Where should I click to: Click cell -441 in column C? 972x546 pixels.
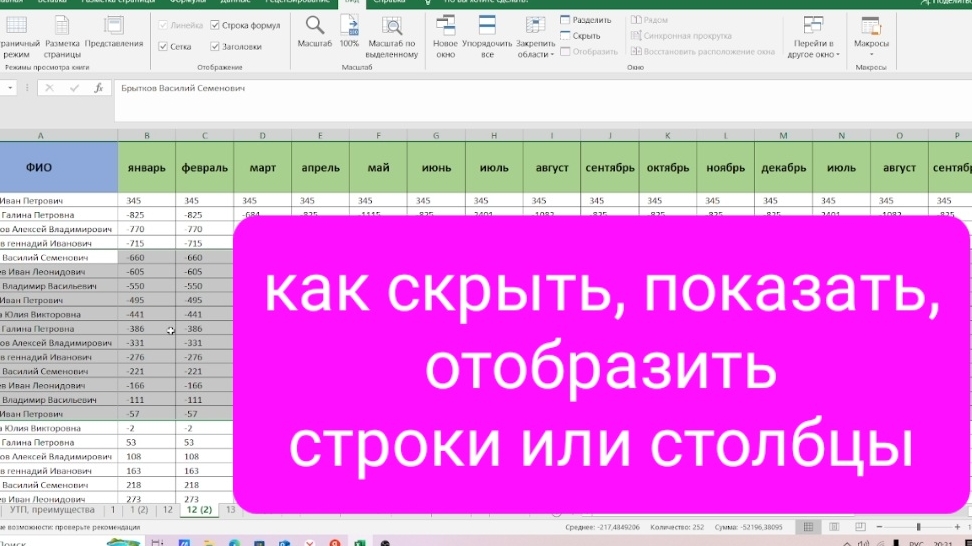click(205, 314)
